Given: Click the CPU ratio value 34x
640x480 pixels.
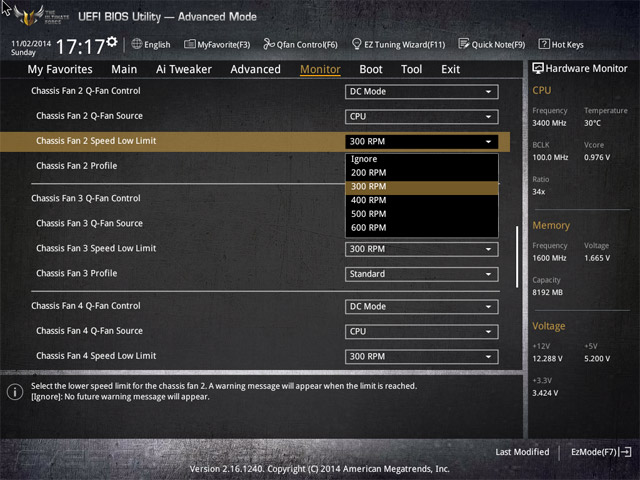Looking at the screenshot, I should point(538,192).
